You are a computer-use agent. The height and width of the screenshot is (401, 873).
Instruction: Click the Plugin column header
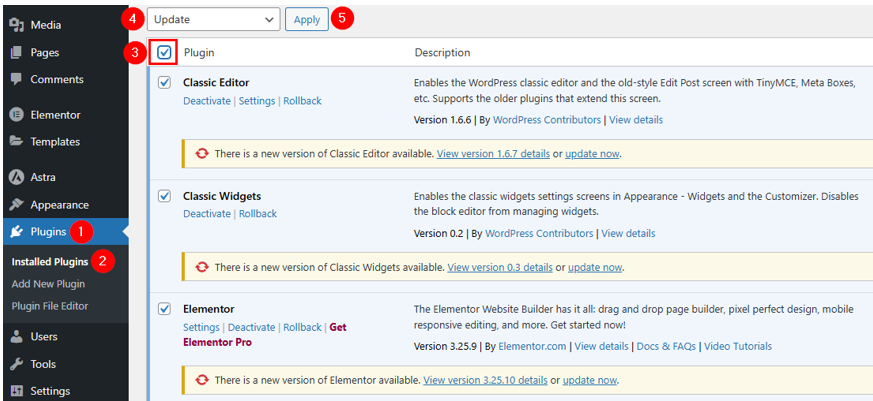coord(199,52)
